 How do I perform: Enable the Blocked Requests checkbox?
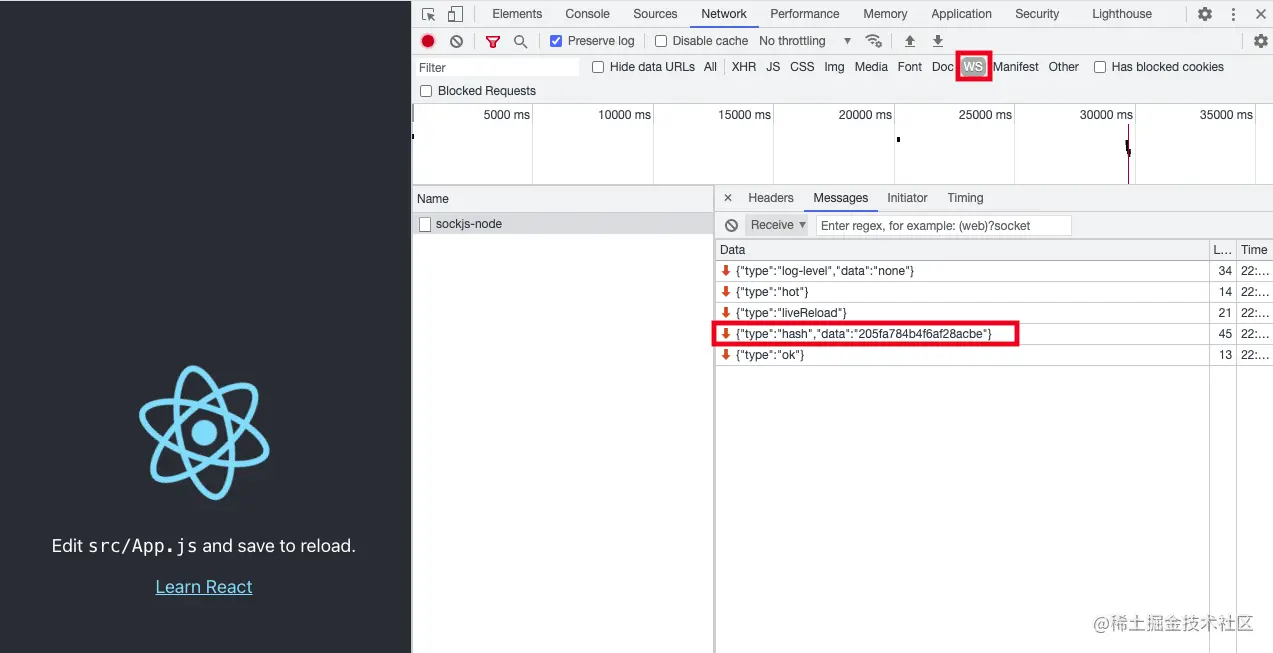426,91
